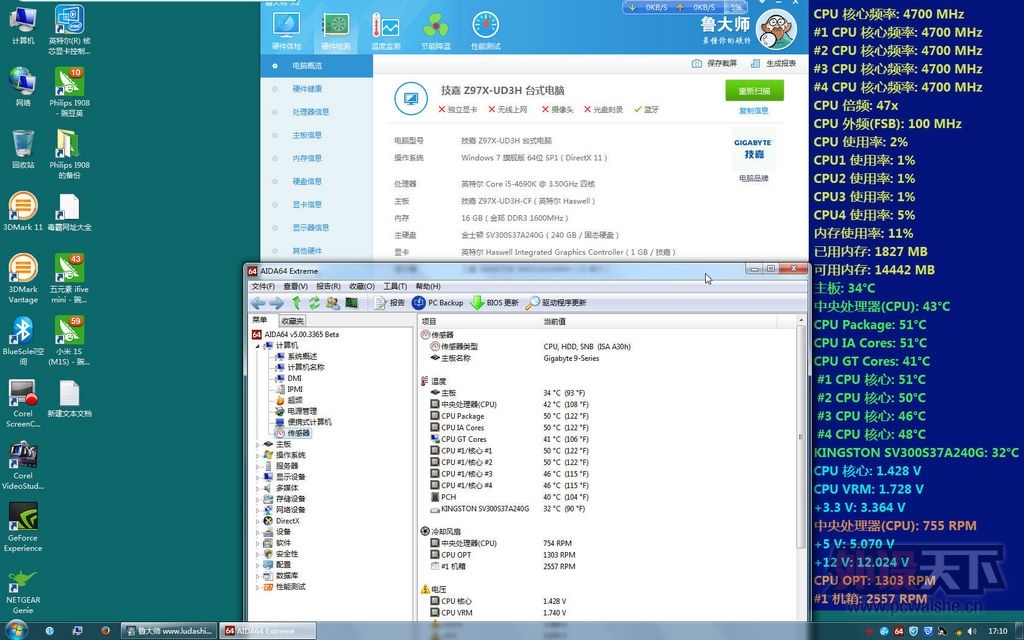The width and height of the screenshot is (1024, 640).
Task: Open 性能测试 gauge icon in Ludashi
Action: 485,31
